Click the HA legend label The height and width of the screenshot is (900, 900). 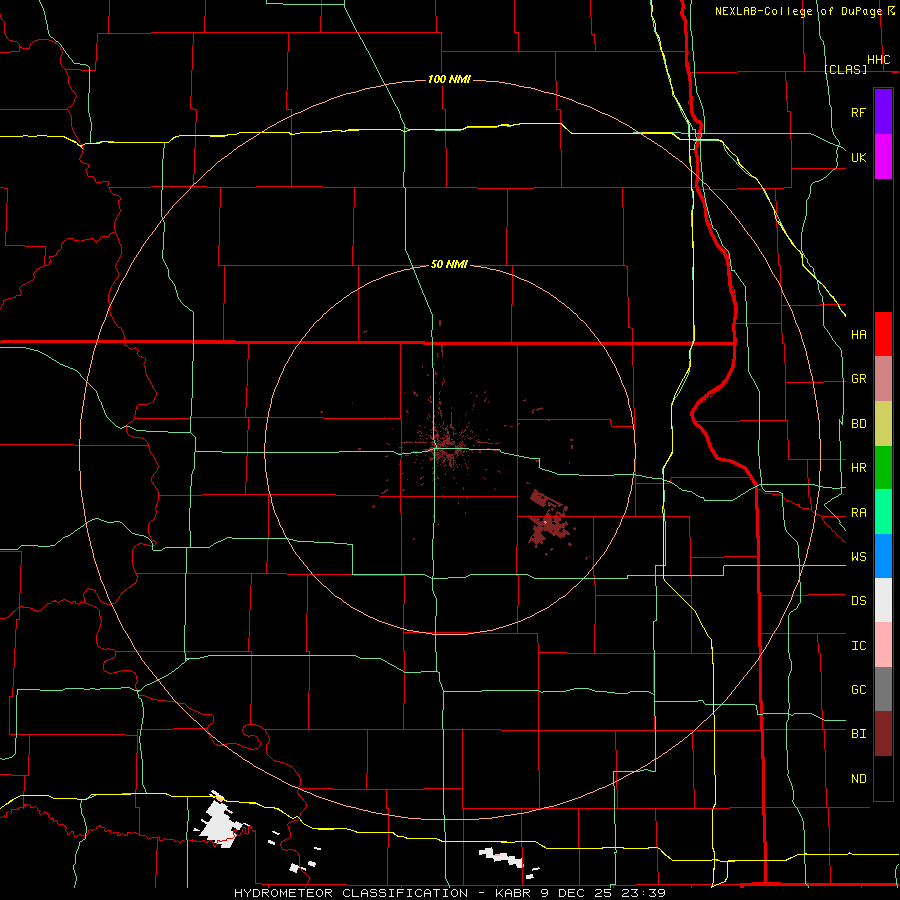858,334
